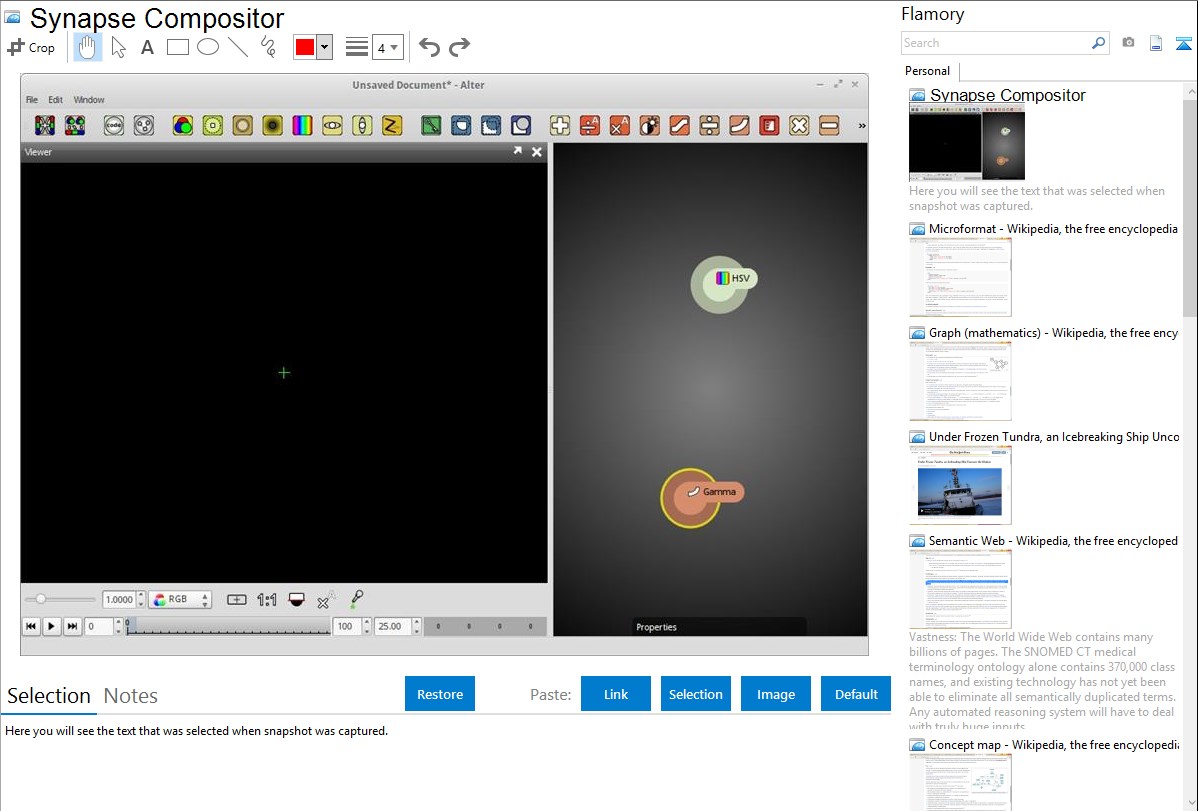This screenshot has height=811, width=1198.
Task: Select the arrow pointer tool
Action: [118, 47]
